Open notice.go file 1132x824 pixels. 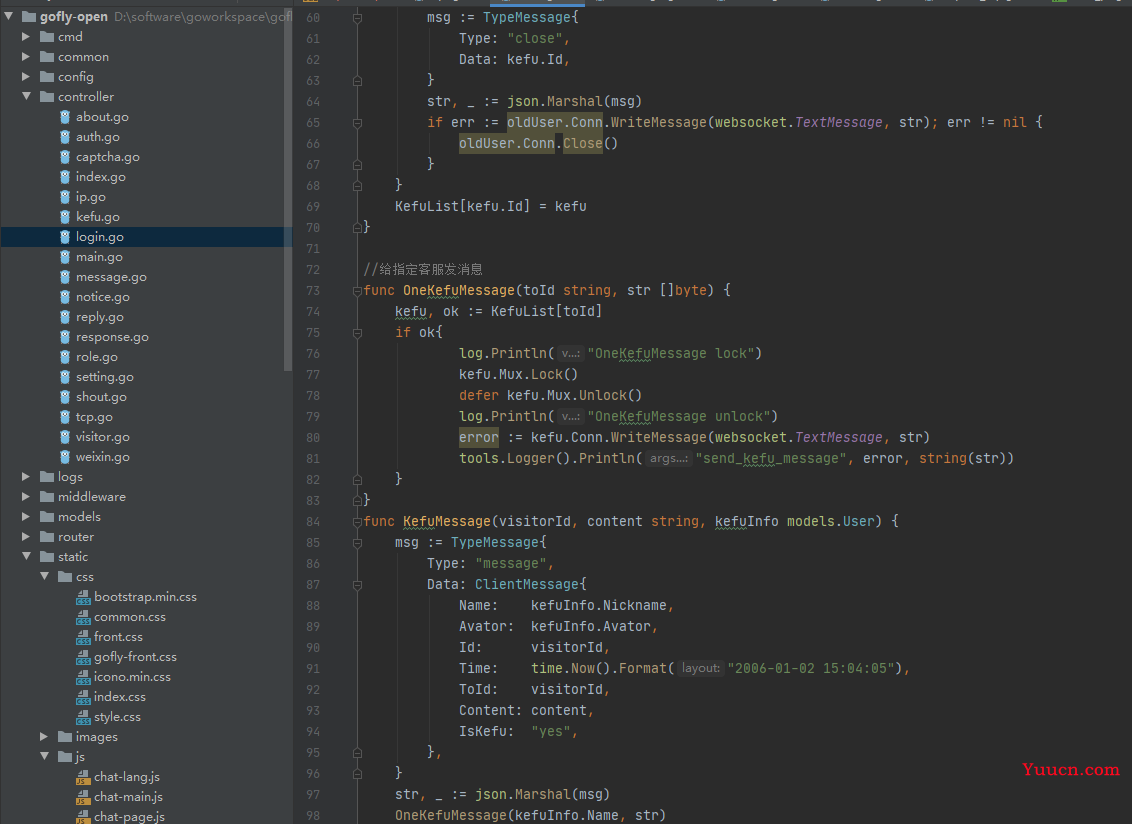pos(103,297)
